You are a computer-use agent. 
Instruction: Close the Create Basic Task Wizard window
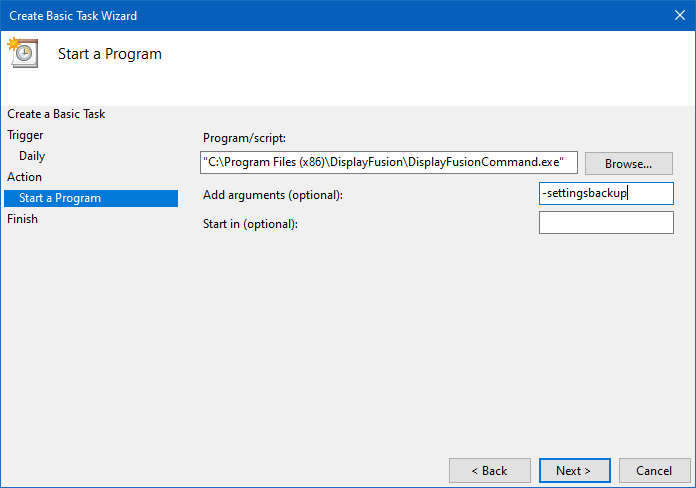(680, 15)
